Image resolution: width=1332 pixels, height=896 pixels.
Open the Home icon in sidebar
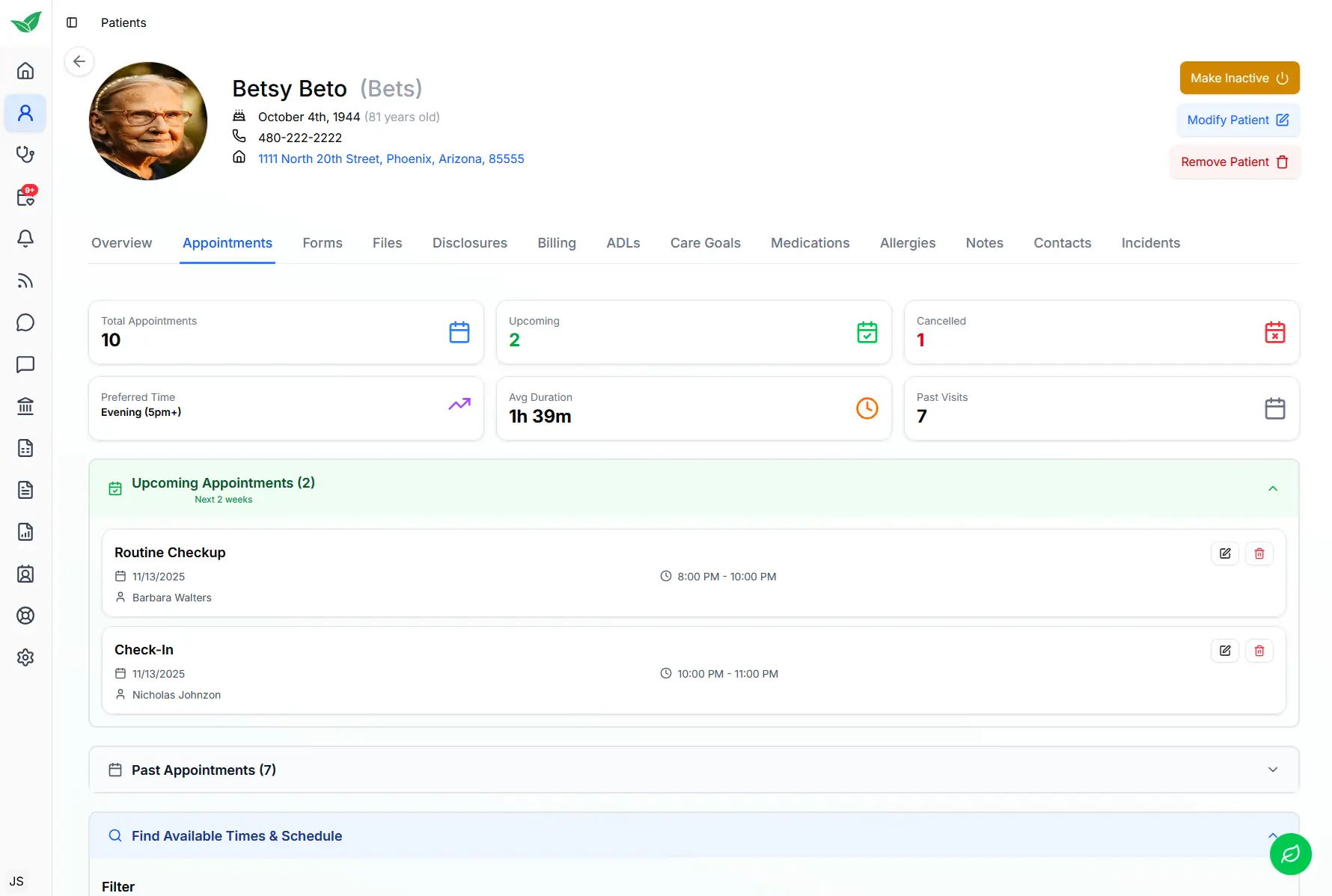tap(25, 71)
